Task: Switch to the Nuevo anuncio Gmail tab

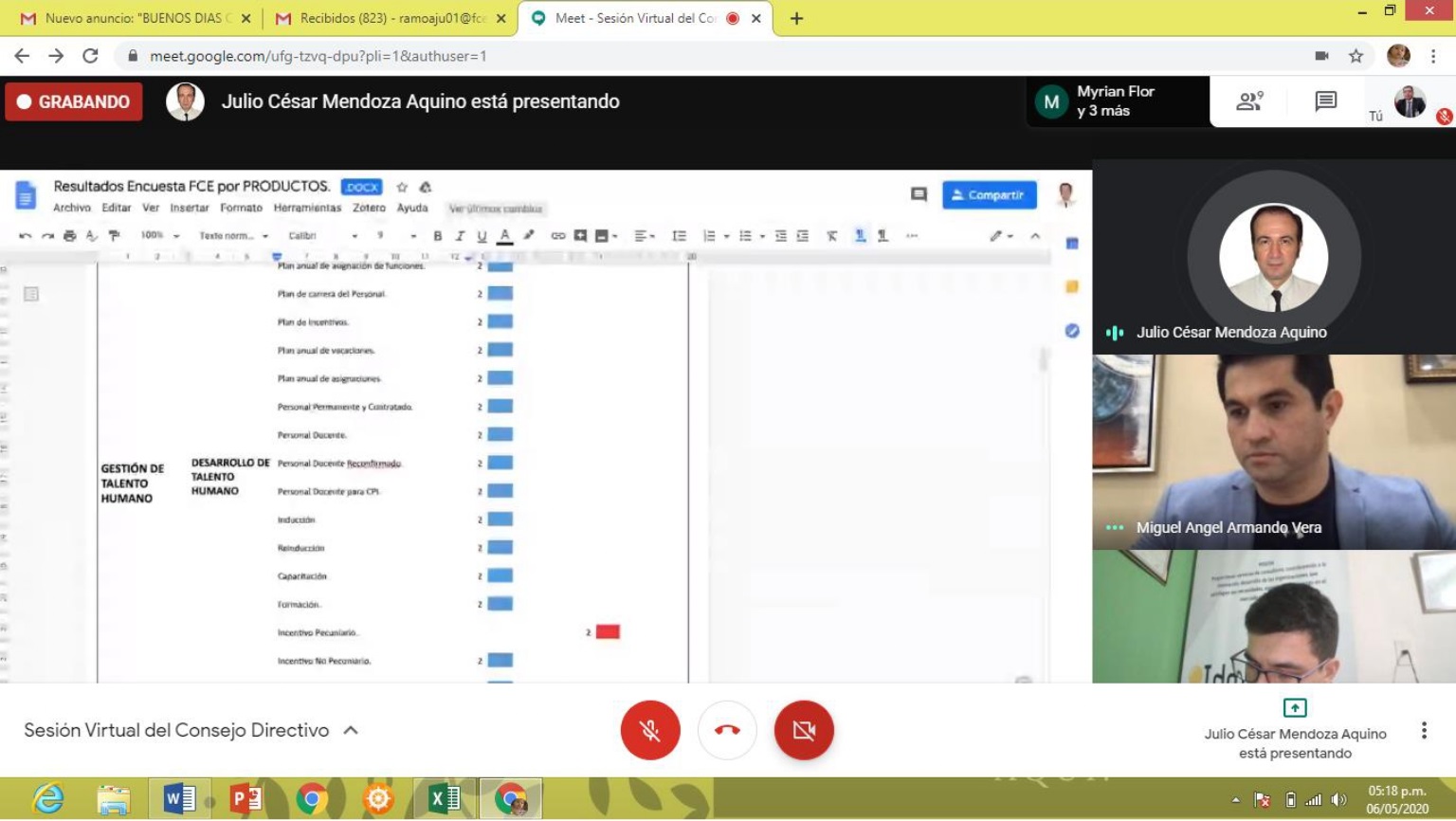Action: pos(133,18)
